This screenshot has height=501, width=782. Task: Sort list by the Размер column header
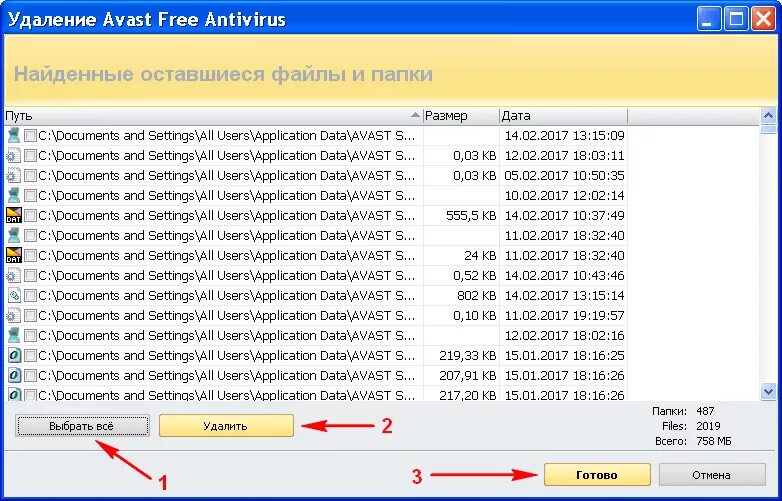click(461, 116)
